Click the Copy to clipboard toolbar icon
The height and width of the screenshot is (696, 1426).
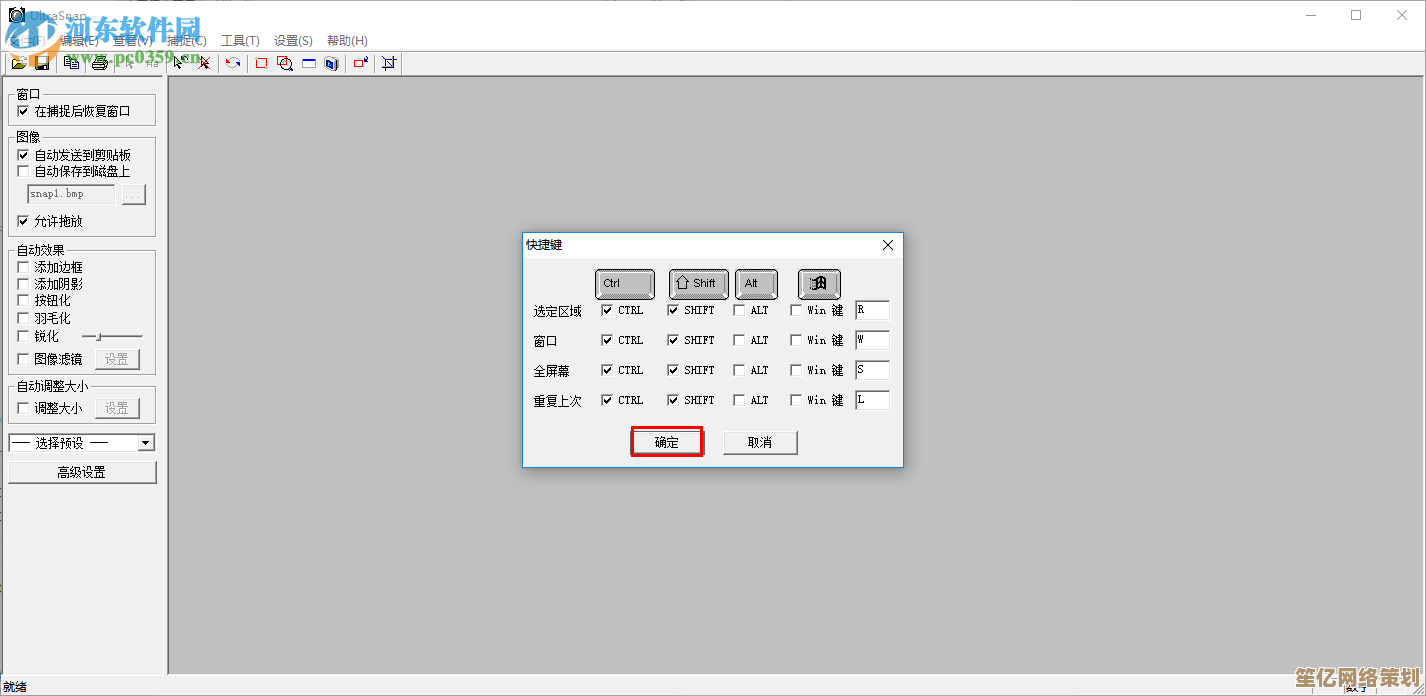pyautogui.click(x=71, y=63)
